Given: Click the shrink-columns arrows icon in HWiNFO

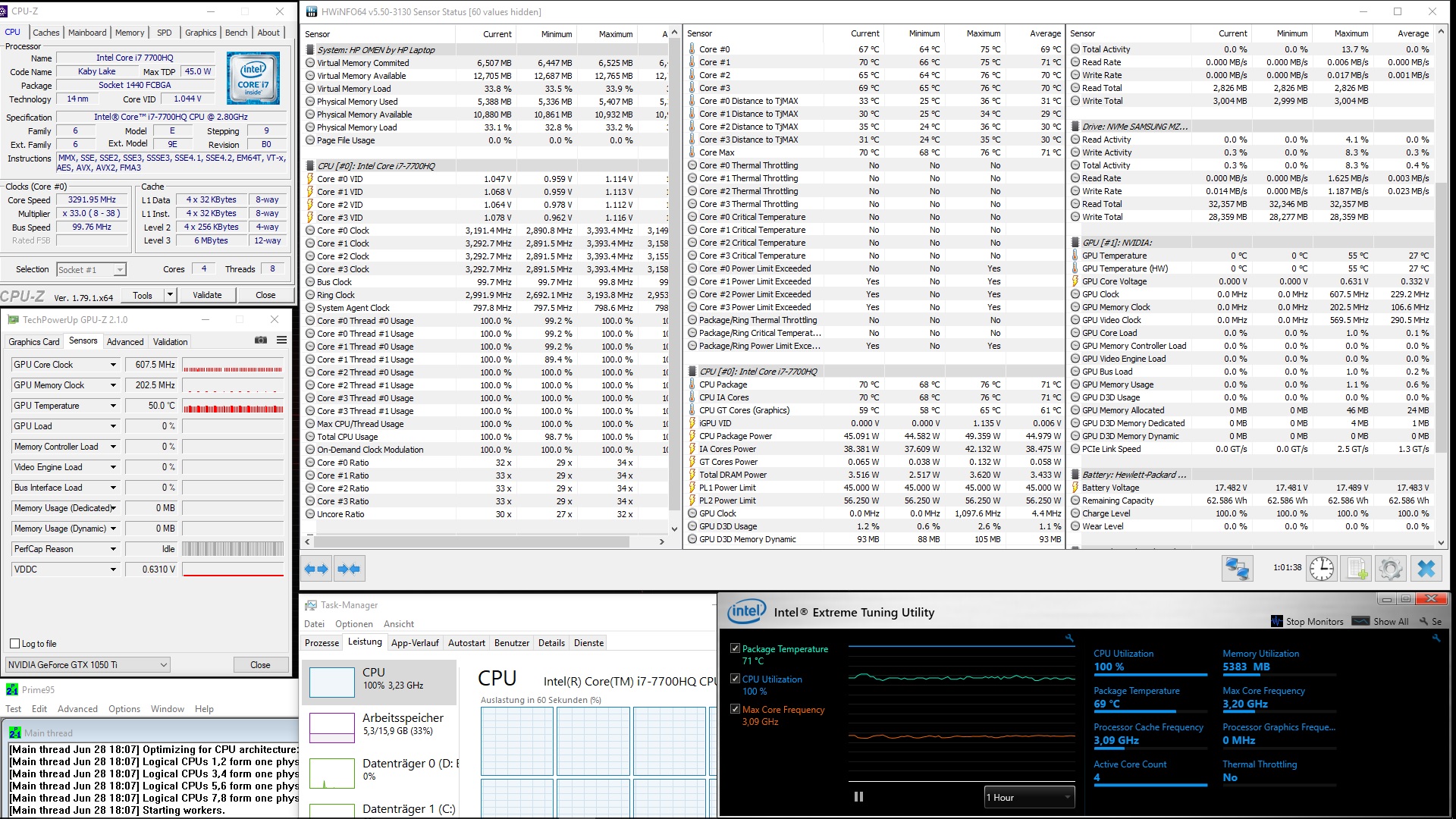Looking at the screenshot, I should pyautogui.click(x=349, y=568).
